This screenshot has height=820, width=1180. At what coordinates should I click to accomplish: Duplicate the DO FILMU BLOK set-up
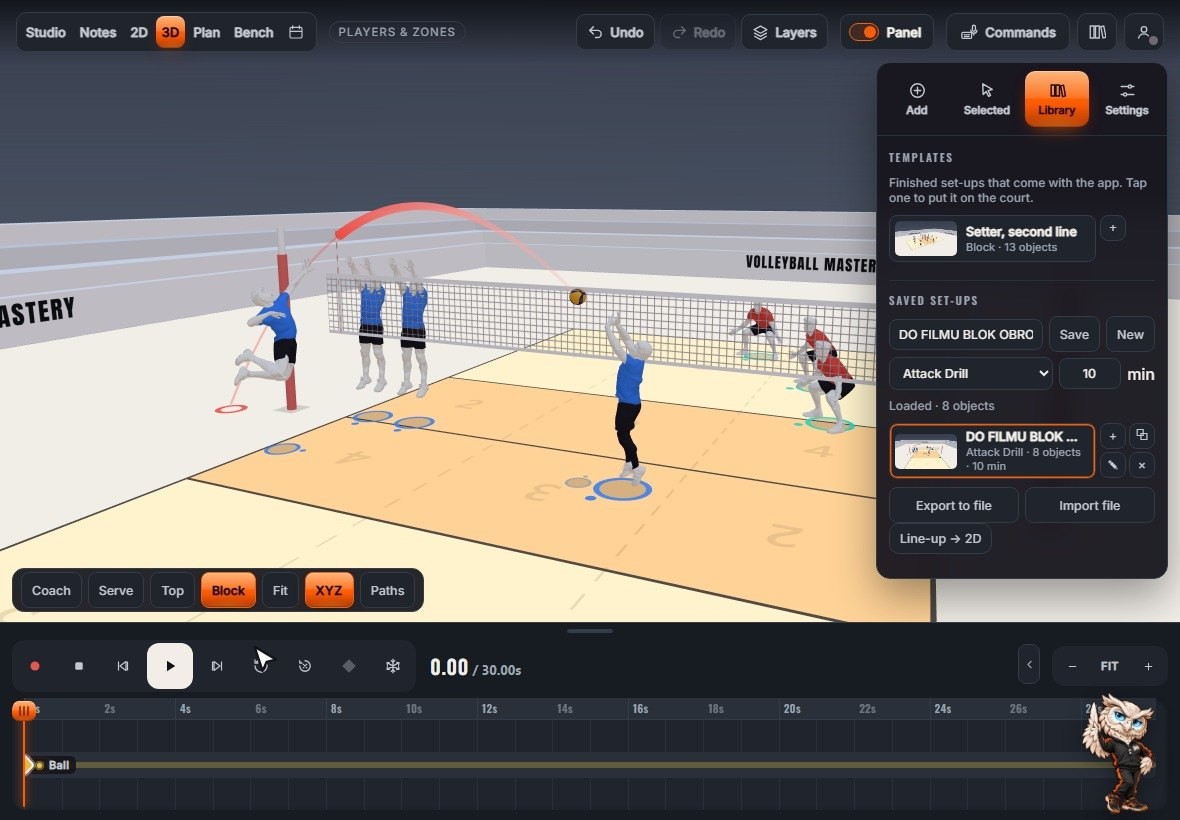pyautogui.click(x=1142, y=436)
